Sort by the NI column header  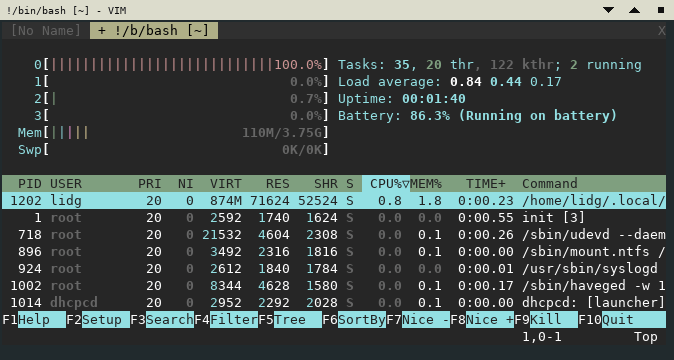coord(185,184)
